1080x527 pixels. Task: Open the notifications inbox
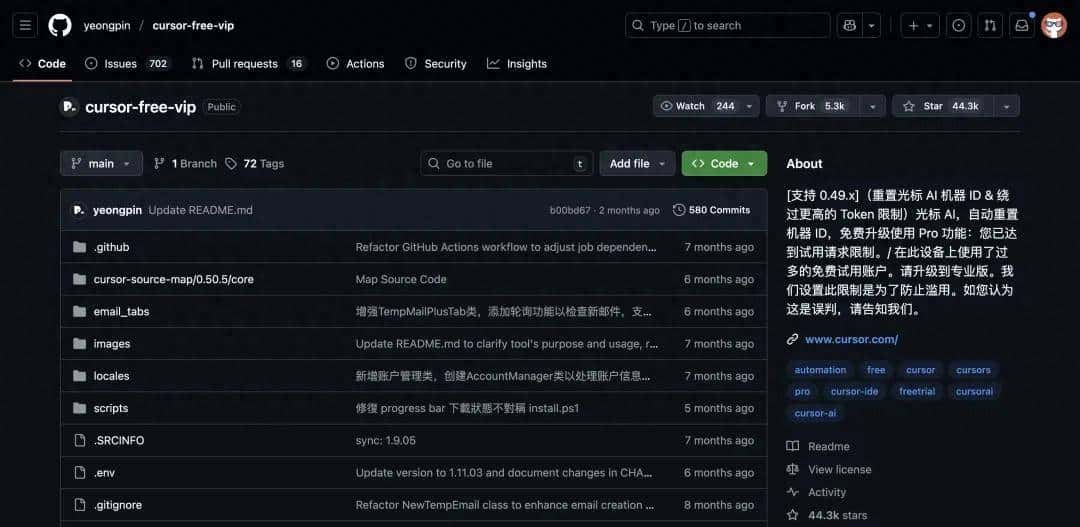click(x=1022, y=25)
